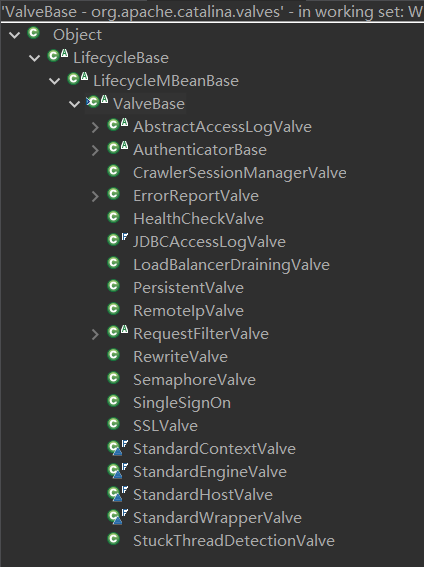The image size is (424, 567).
Task: Click the Object class icon
Action: (x=34, y=33)
